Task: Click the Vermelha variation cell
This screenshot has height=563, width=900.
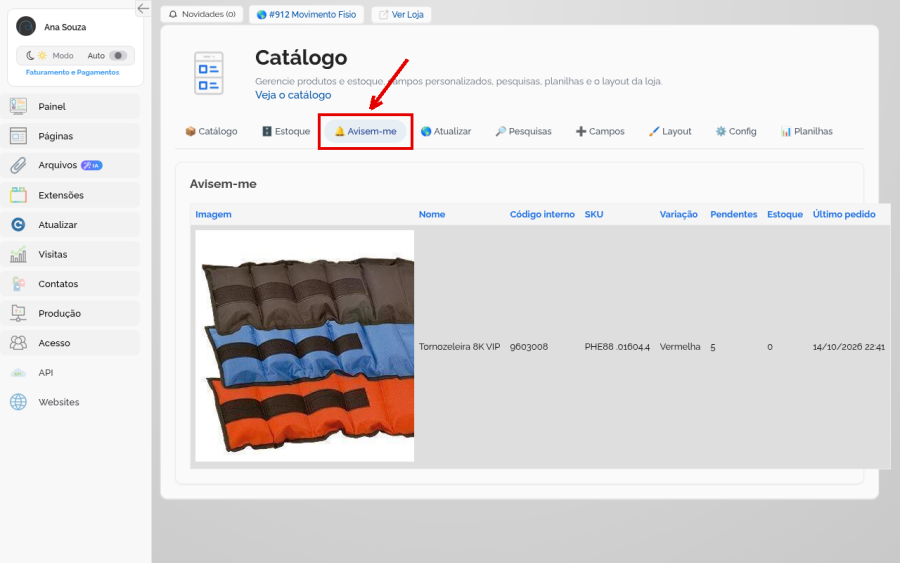Action: coord(680,347)
